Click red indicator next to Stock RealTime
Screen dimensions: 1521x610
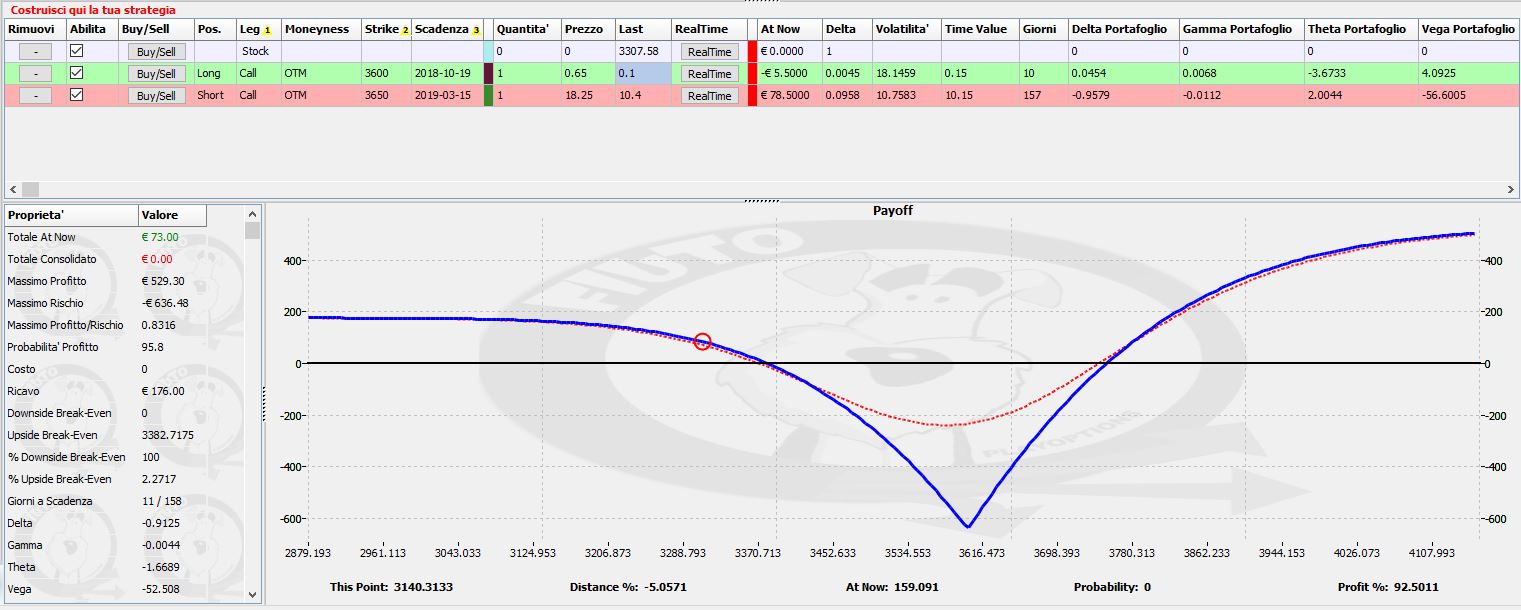click(752, 51)
